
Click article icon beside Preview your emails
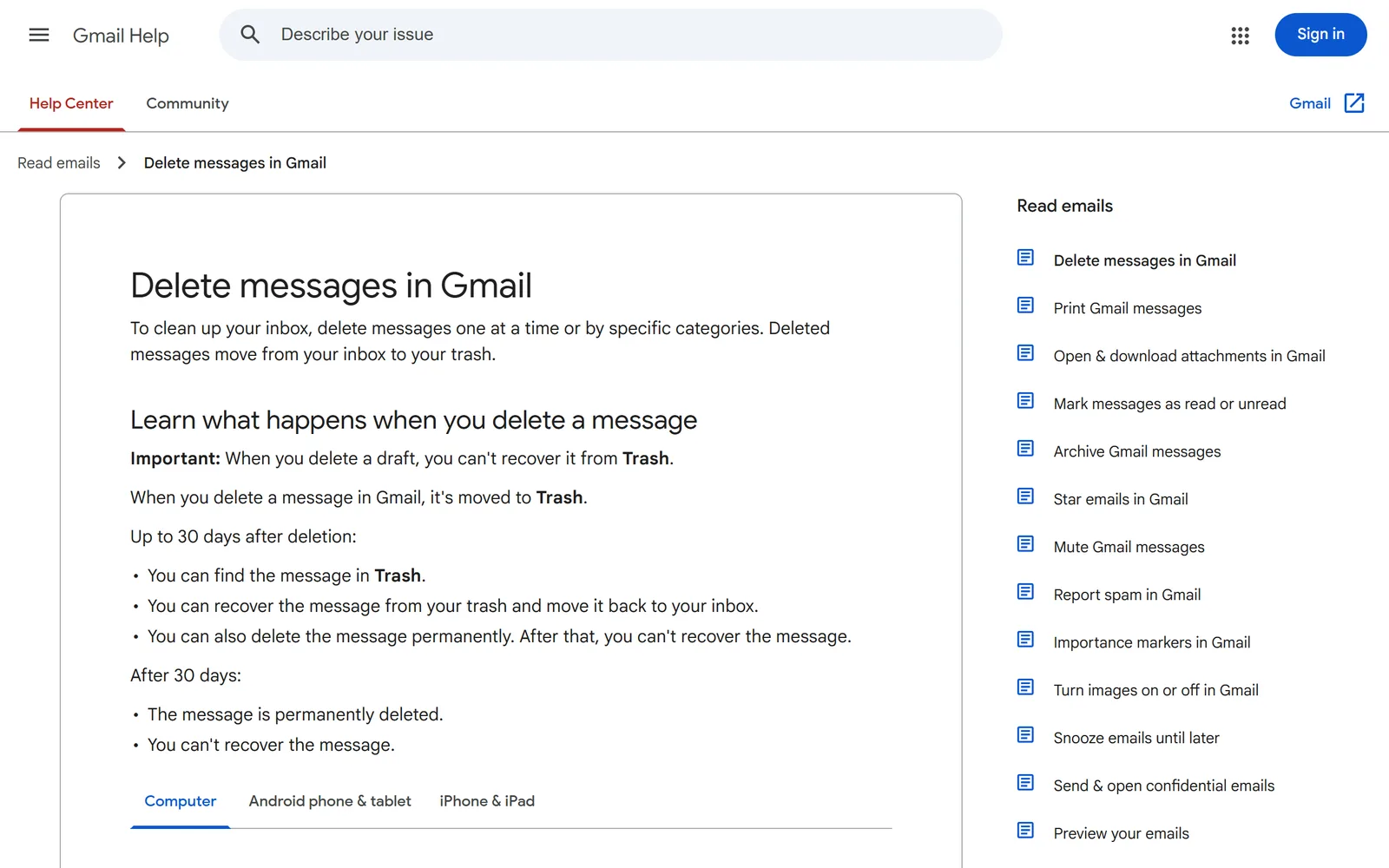1025,831
